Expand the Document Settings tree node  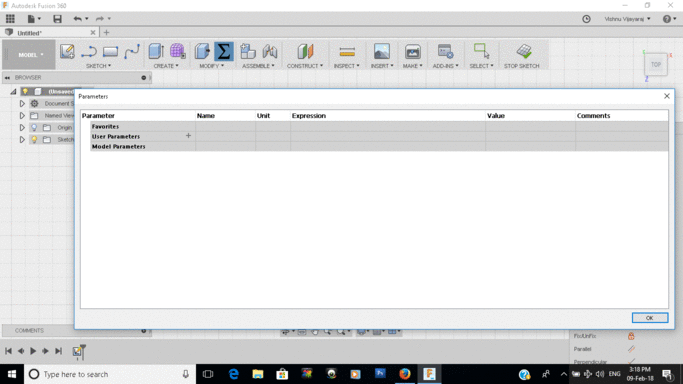[22, 104]
